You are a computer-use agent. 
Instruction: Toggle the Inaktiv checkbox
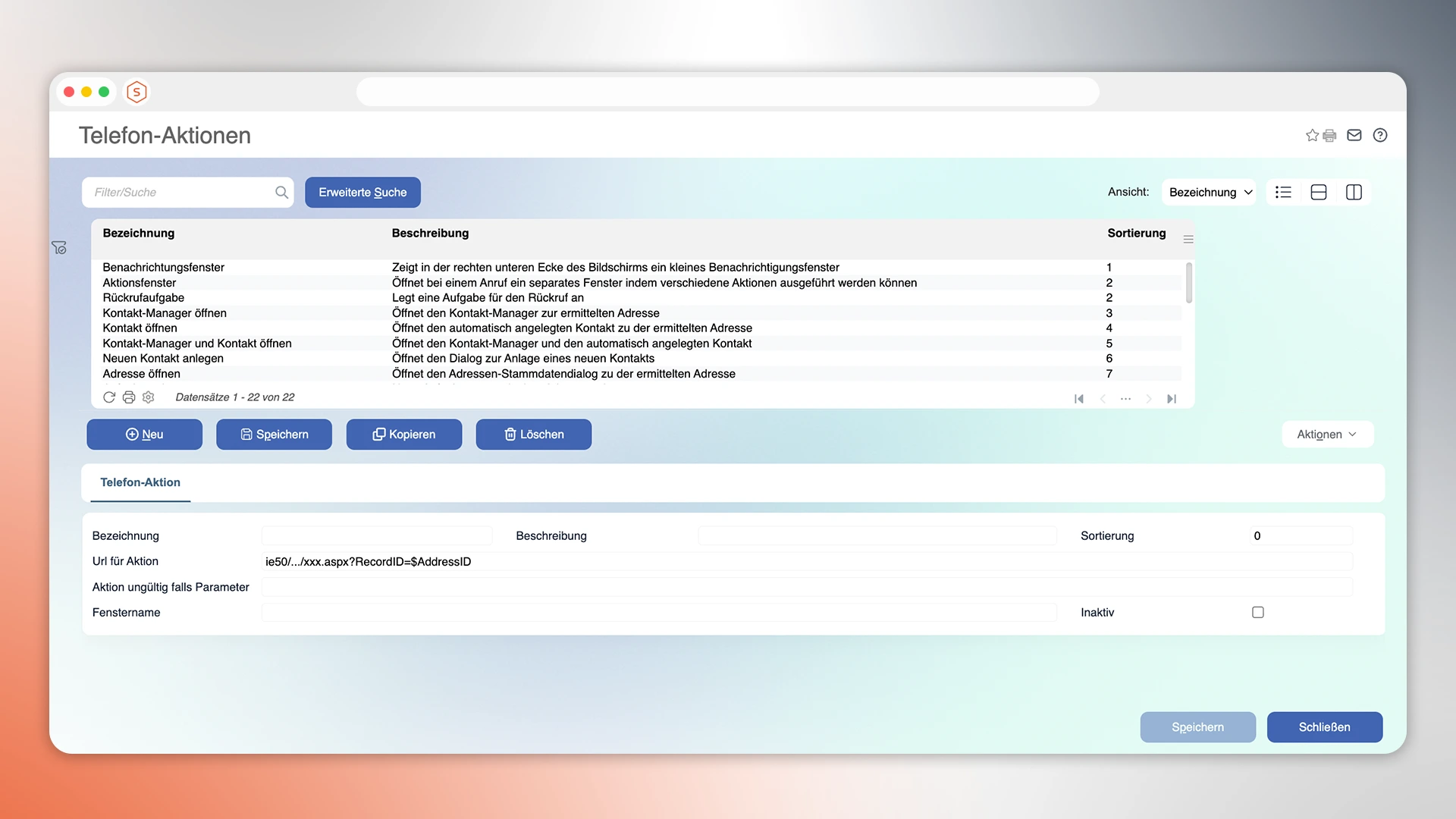point(1258,612)
